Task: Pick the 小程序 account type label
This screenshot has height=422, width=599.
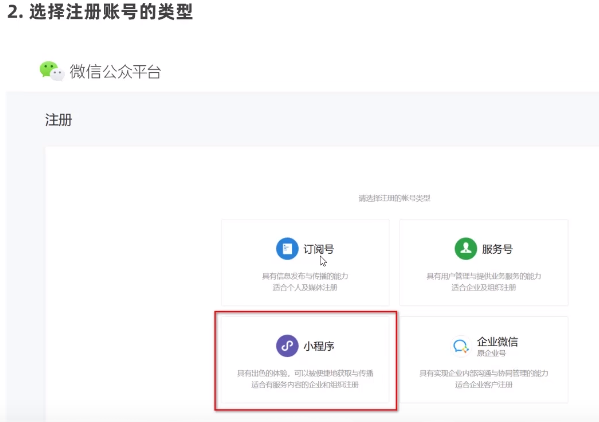Action: click(319, 346)
